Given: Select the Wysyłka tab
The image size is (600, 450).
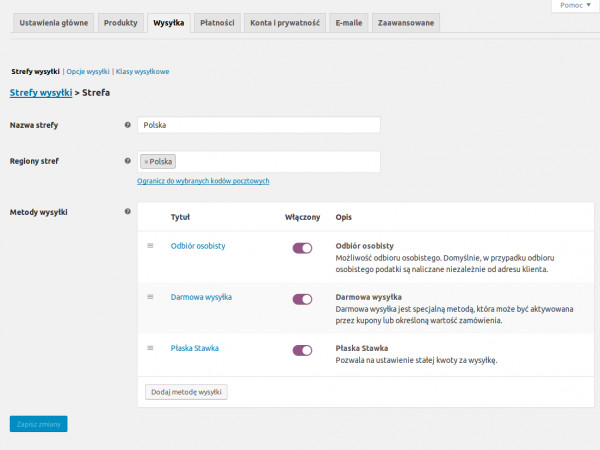Looking at the screenshot, I should 169,23.
